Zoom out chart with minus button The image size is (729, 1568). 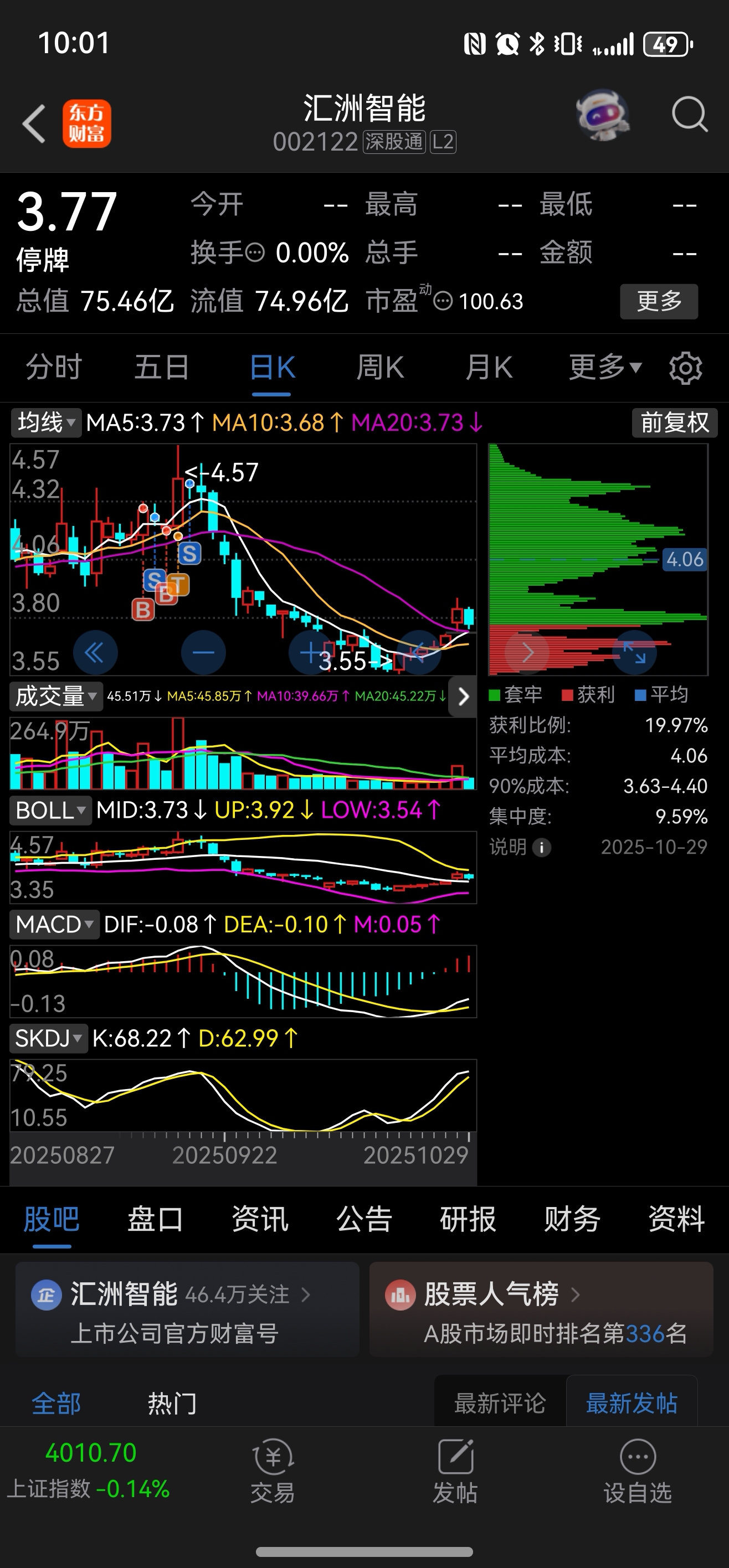pos(203,653)
